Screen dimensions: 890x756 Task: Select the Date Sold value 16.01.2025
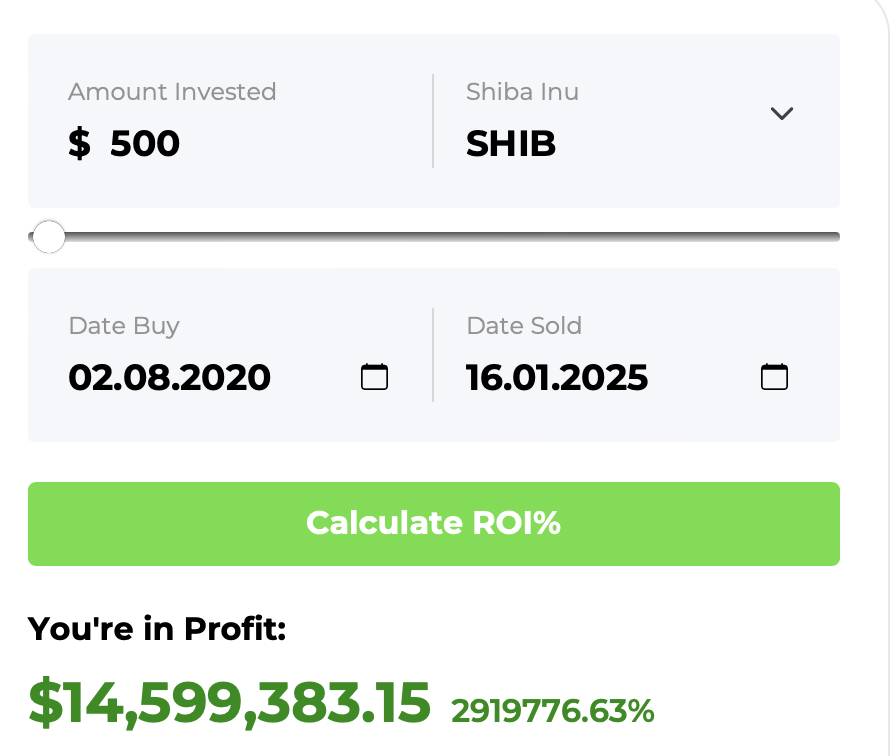(556, 378)
